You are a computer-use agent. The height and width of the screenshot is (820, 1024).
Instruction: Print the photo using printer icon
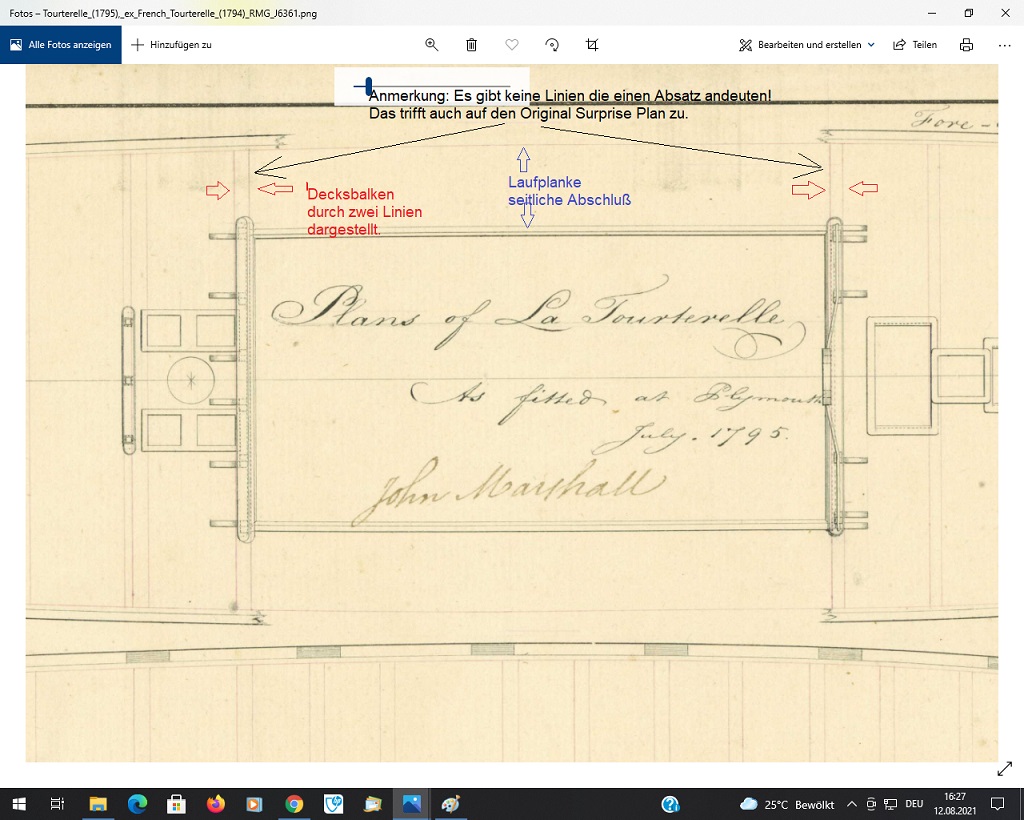point(966,45)
